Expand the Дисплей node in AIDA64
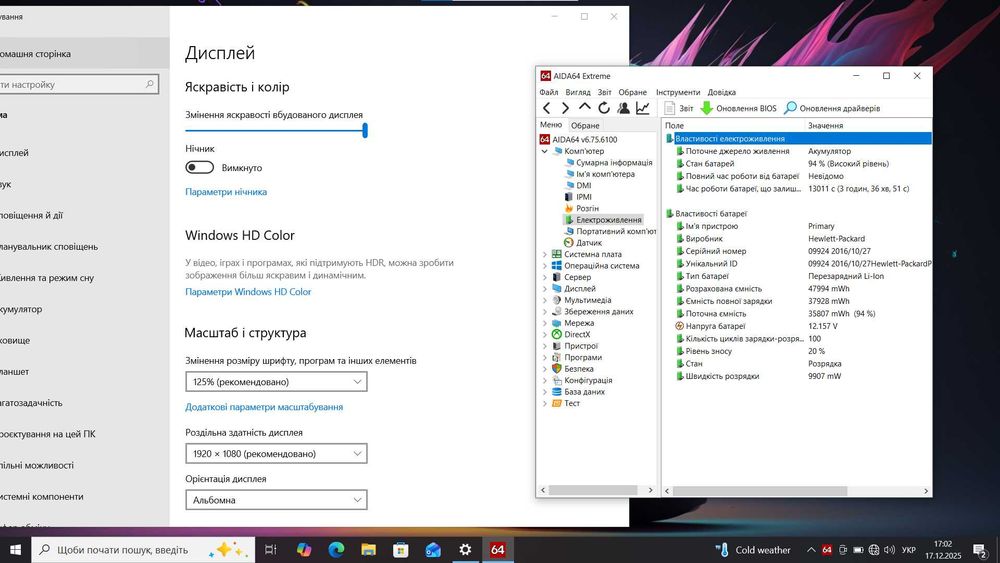The width and height of the screenshot is (1000, 563). tap(545, 289)
